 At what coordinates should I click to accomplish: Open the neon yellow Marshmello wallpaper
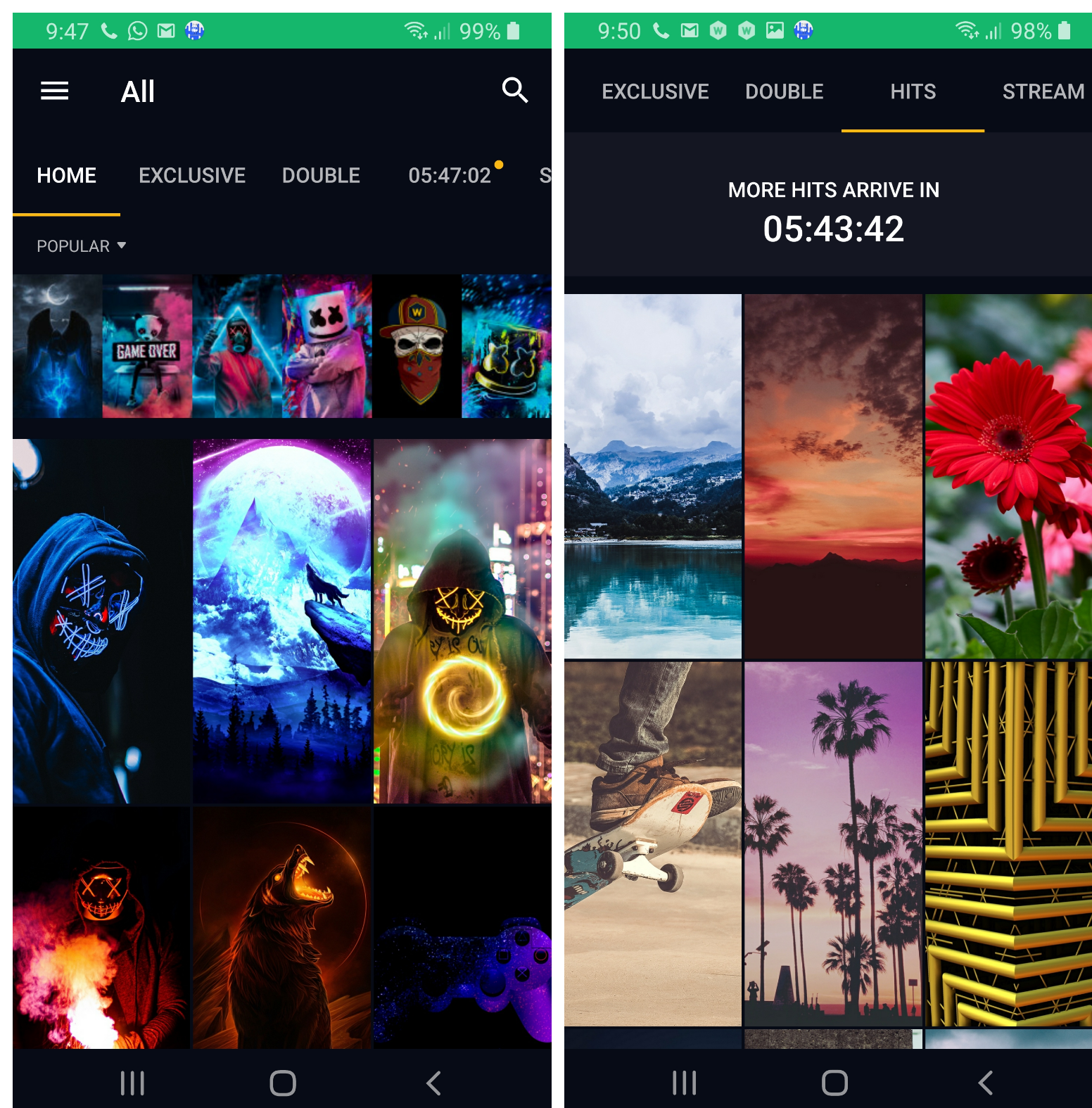click(x=507, y=346)
